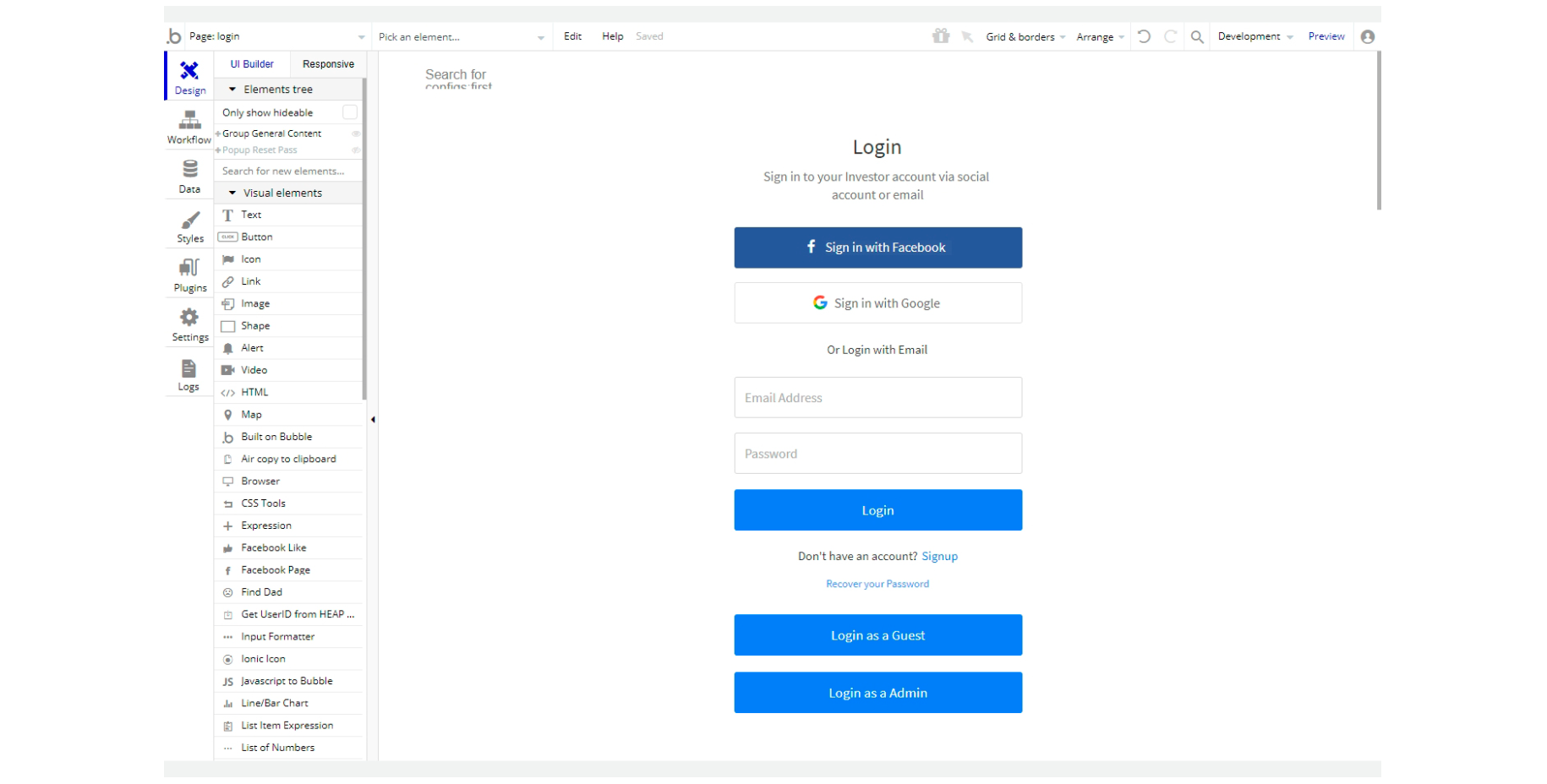The image size is (1547, 784).
Task: Select the Javascript to Bubble element
Action: 289,681
